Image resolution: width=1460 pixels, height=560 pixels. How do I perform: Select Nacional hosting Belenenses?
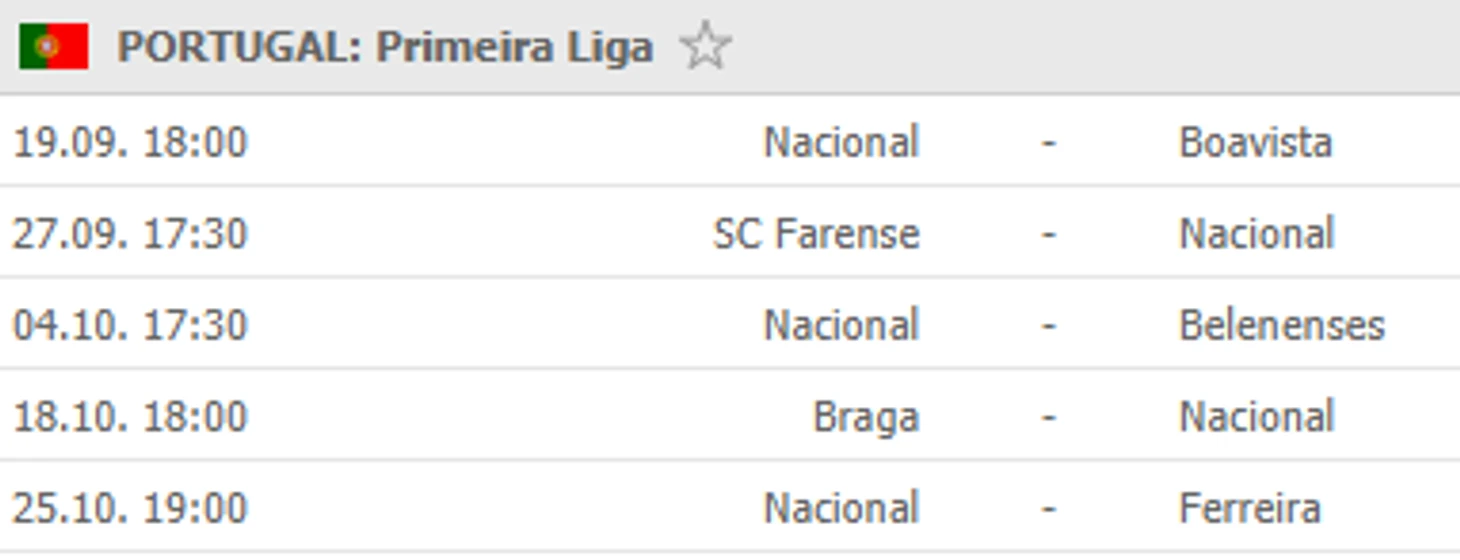[841, 325]
